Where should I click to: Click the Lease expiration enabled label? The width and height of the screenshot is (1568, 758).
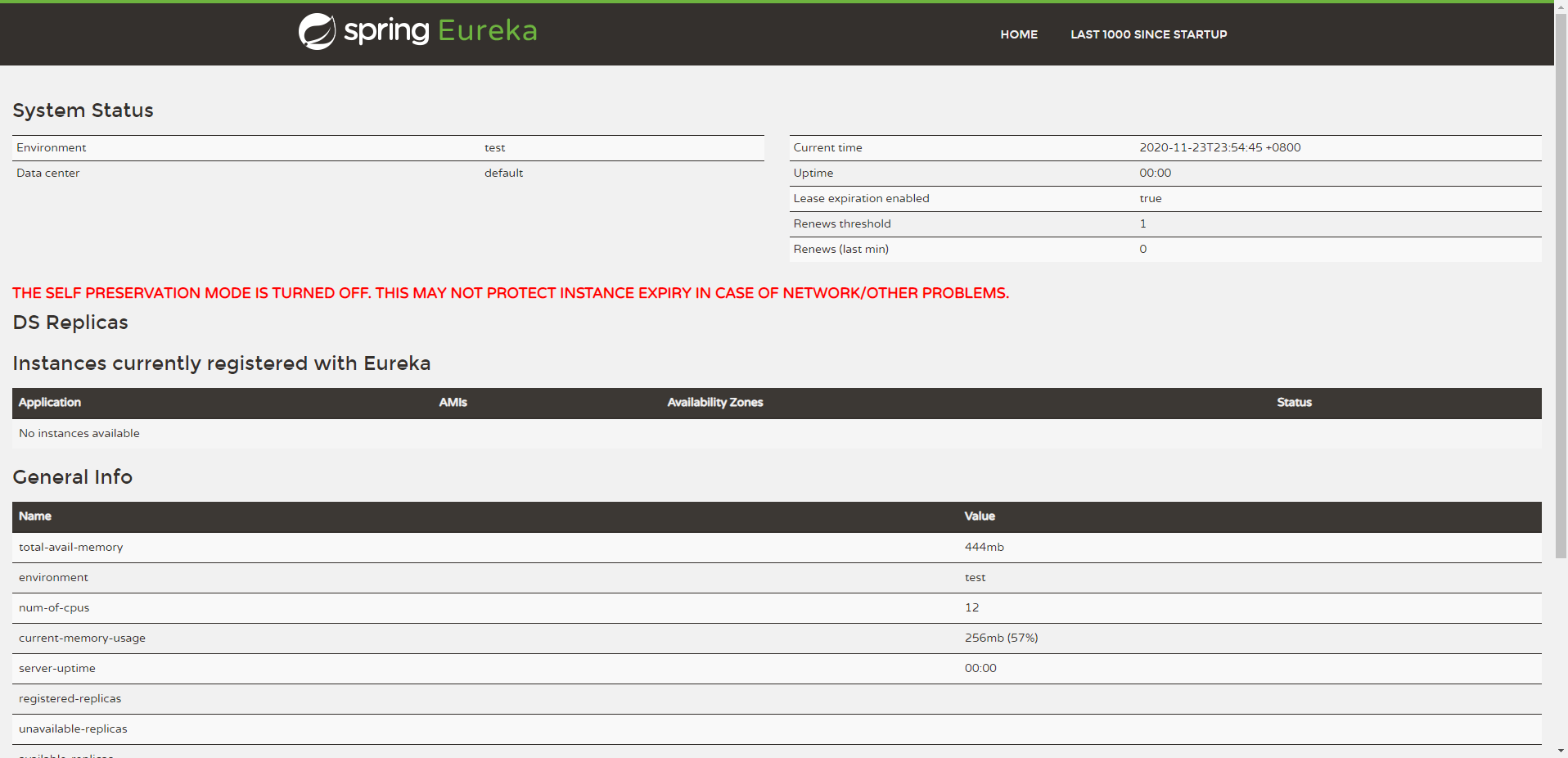point(861,198)
